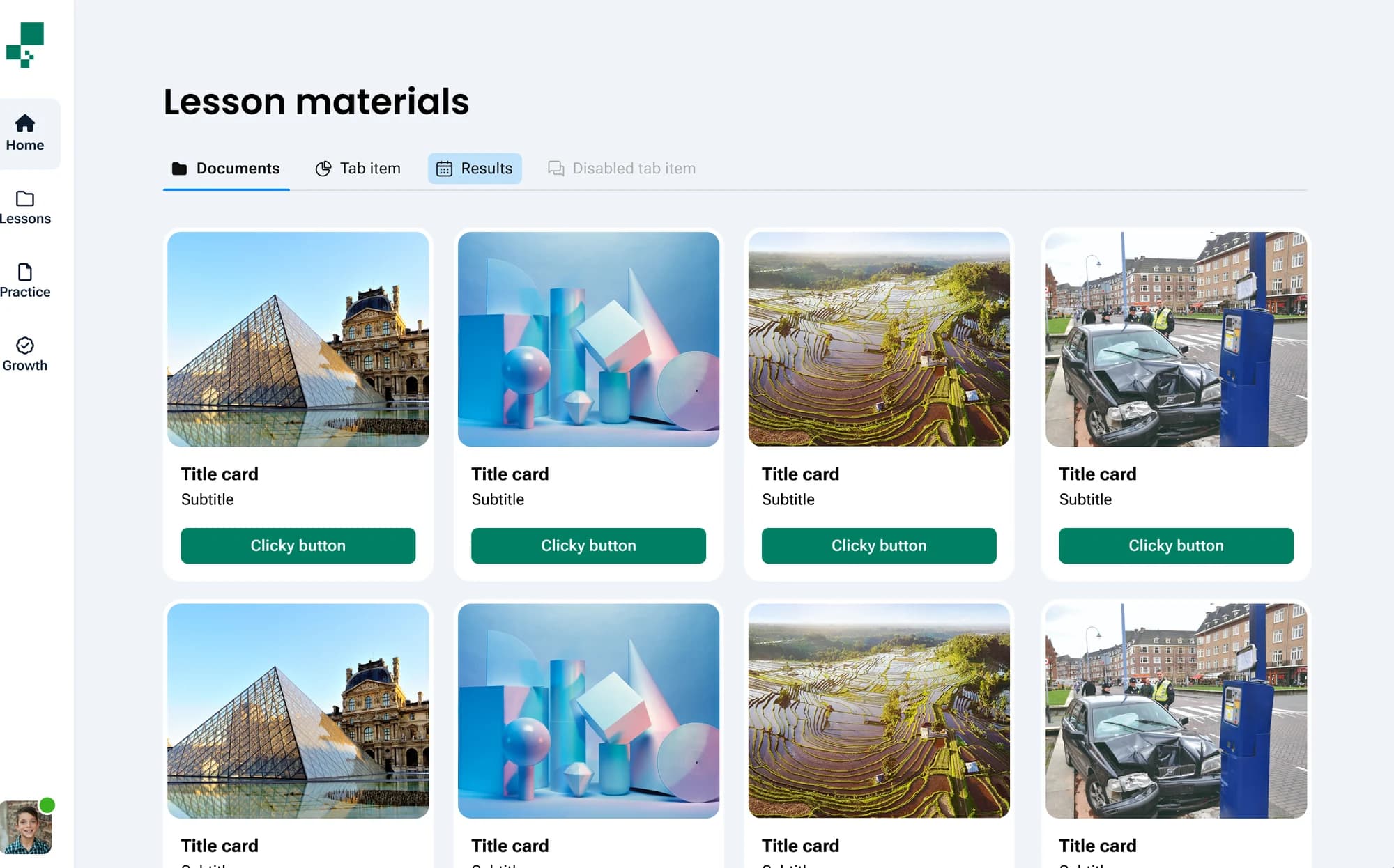This screenshot has height=868, width=1394.
Task: Click Title card text of first-row crashed car card
Action: coord(1098,474)
